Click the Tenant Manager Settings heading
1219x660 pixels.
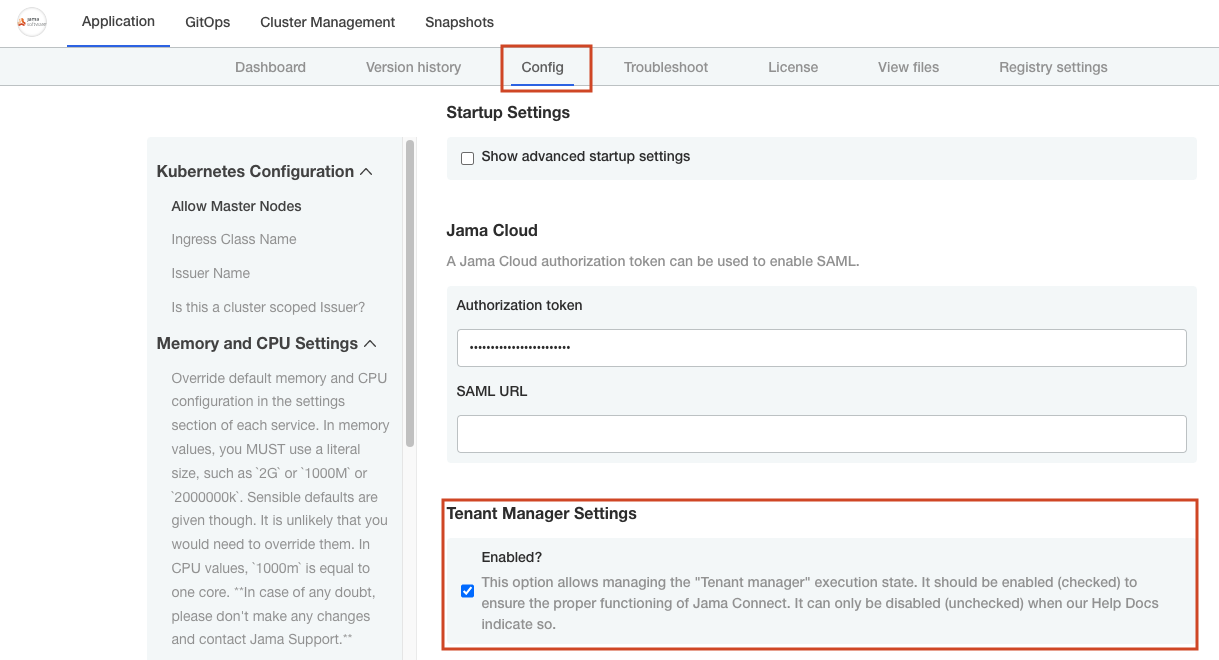pyautogui.click(x=541, y=514)
